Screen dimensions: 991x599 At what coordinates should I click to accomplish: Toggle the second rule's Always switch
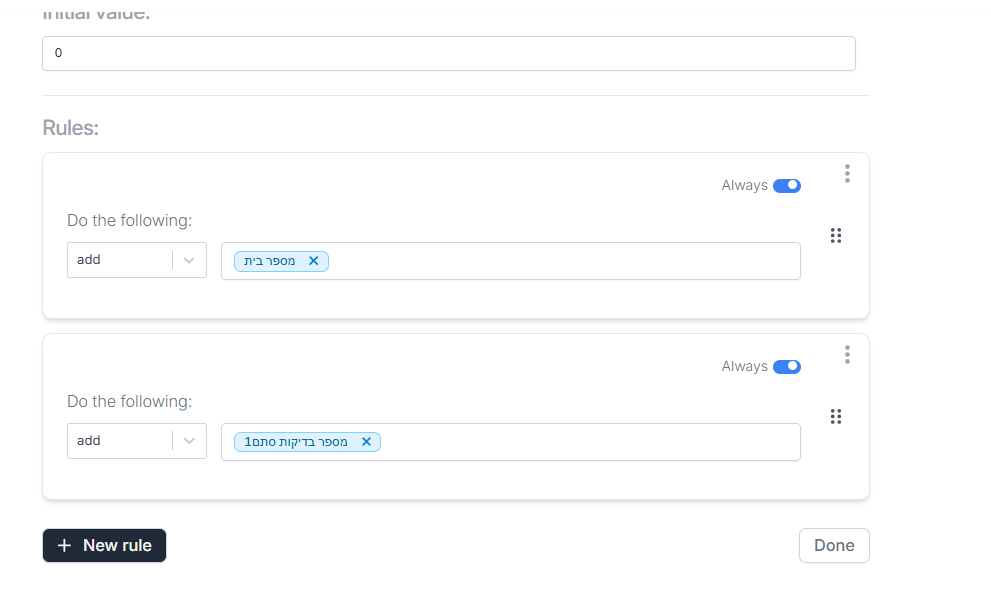(787, 367)
